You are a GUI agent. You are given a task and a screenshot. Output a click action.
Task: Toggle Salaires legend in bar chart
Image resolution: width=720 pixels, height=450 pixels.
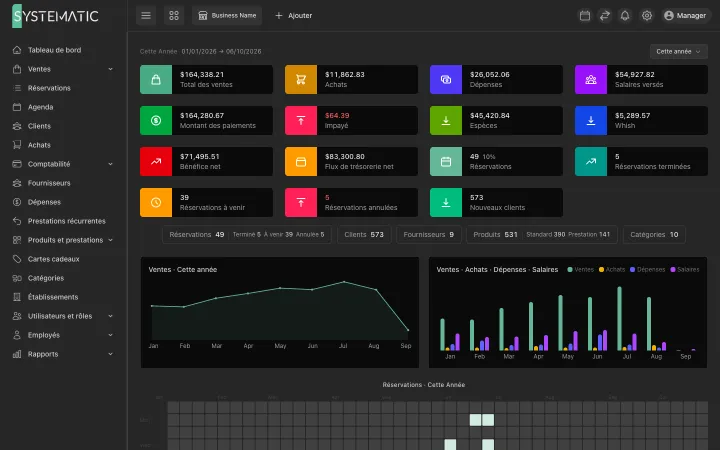[x=685, y=270]
